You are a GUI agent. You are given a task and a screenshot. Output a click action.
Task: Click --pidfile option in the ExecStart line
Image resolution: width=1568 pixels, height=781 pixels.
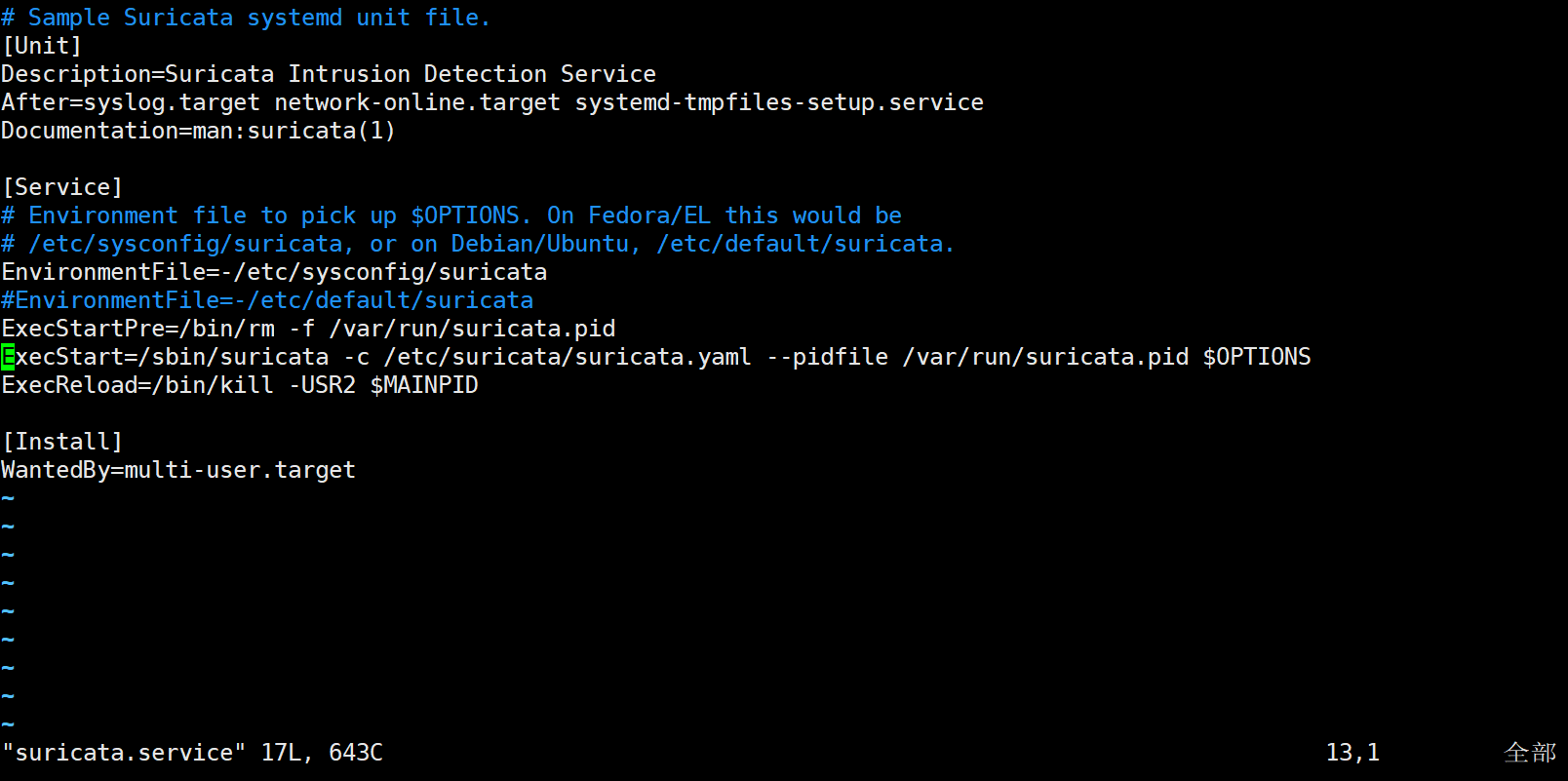pos(827,357)
